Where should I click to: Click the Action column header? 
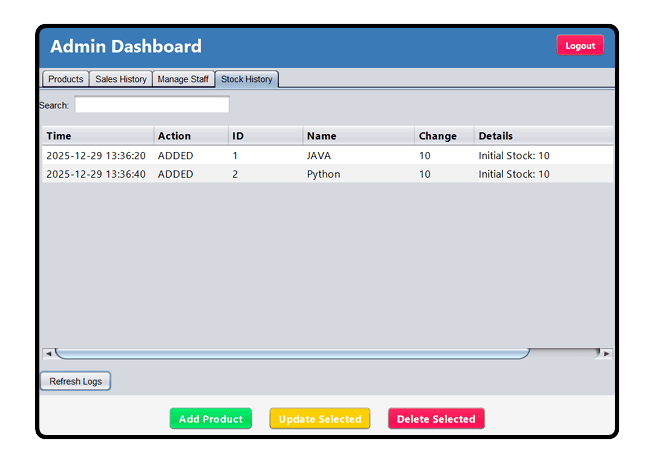(190, 136)
